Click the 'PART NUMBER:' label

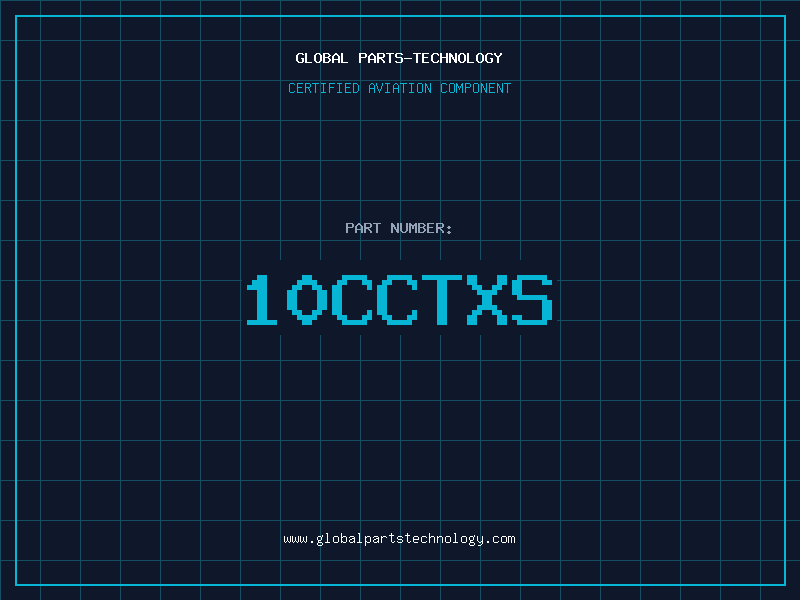[398, 228]
